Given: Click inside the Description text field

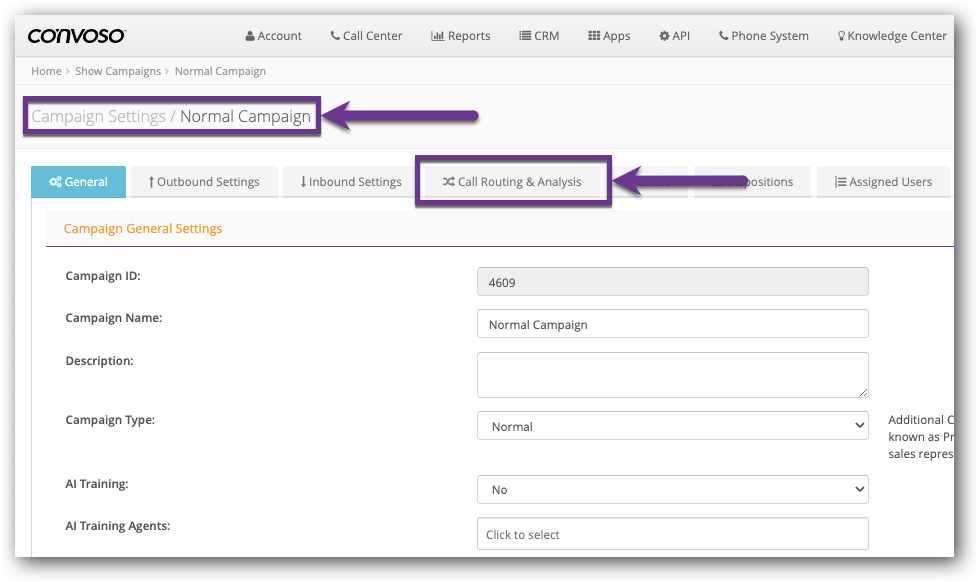Looking at the screenshot, I should click(672, 374).
